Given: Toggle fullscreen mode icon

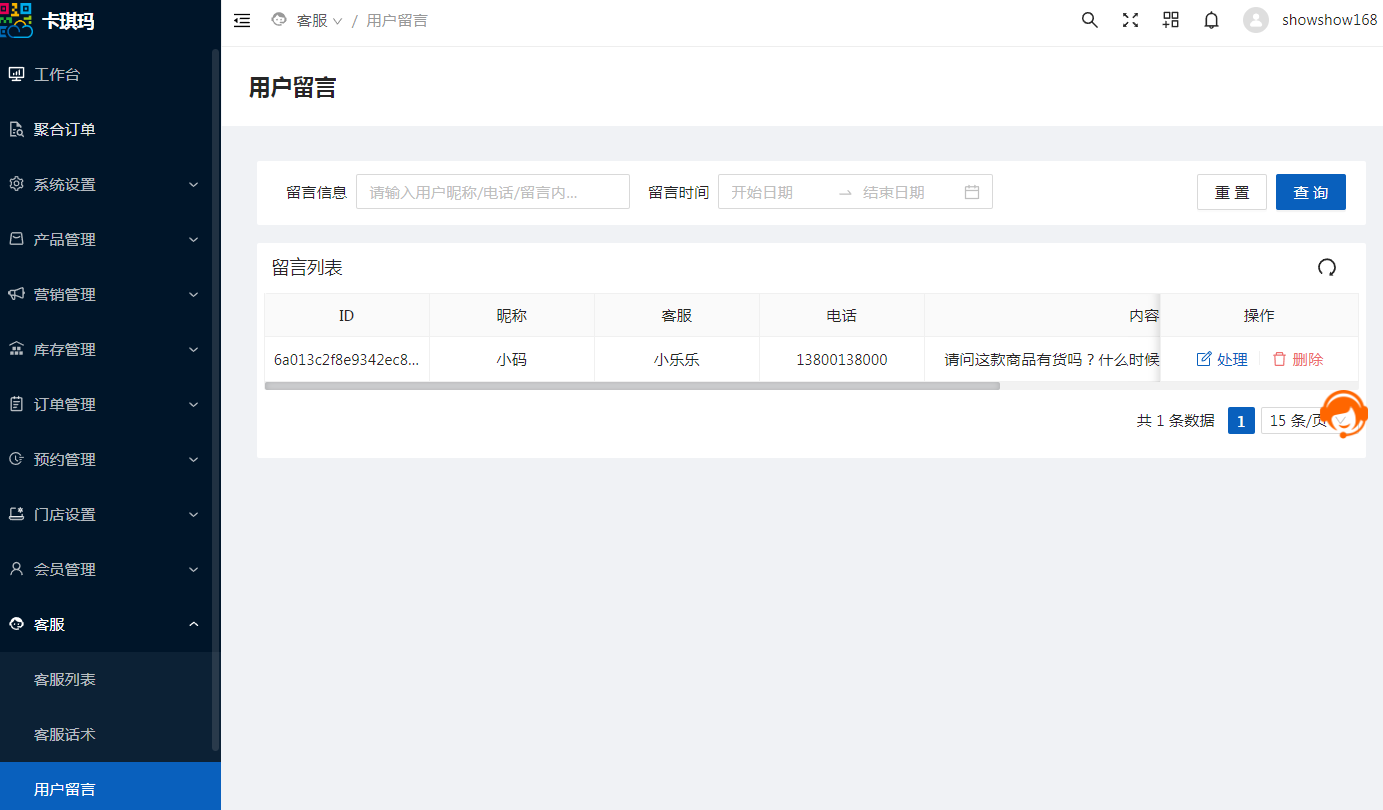Looking at the screenshot, I should 1130,20.
